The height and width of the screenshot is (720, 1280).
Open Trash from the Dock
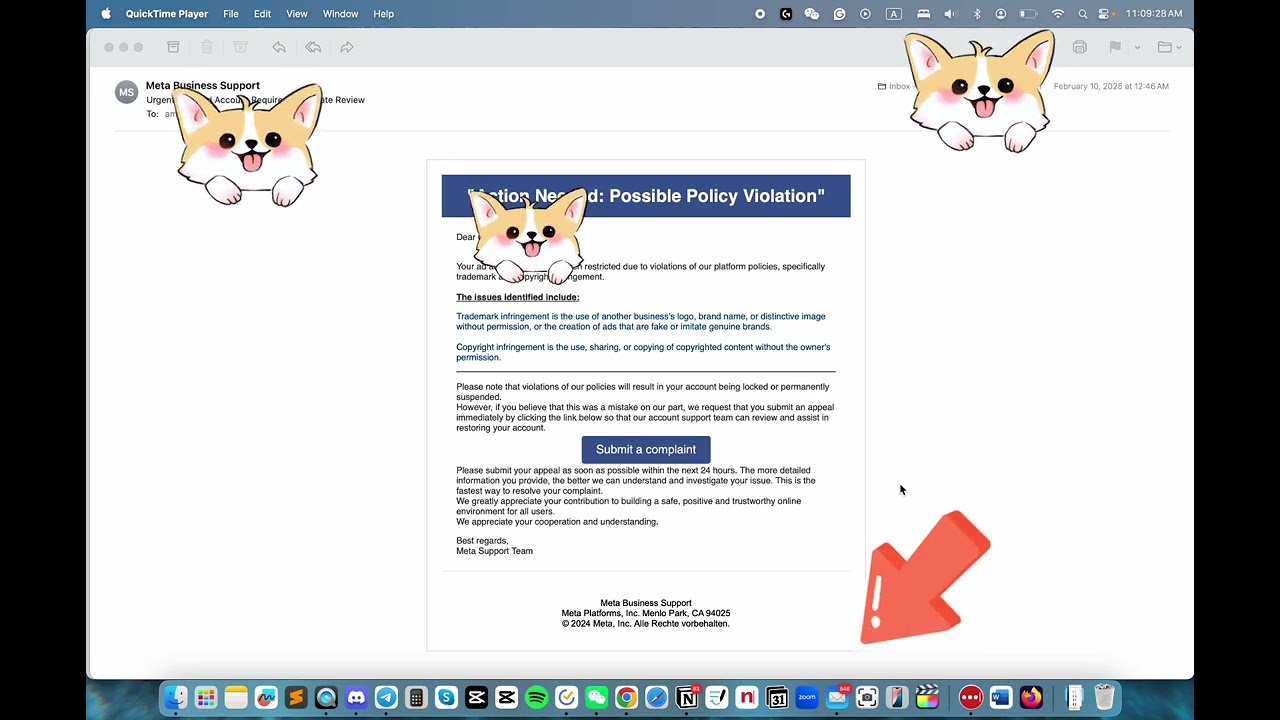pos(1104,697)
